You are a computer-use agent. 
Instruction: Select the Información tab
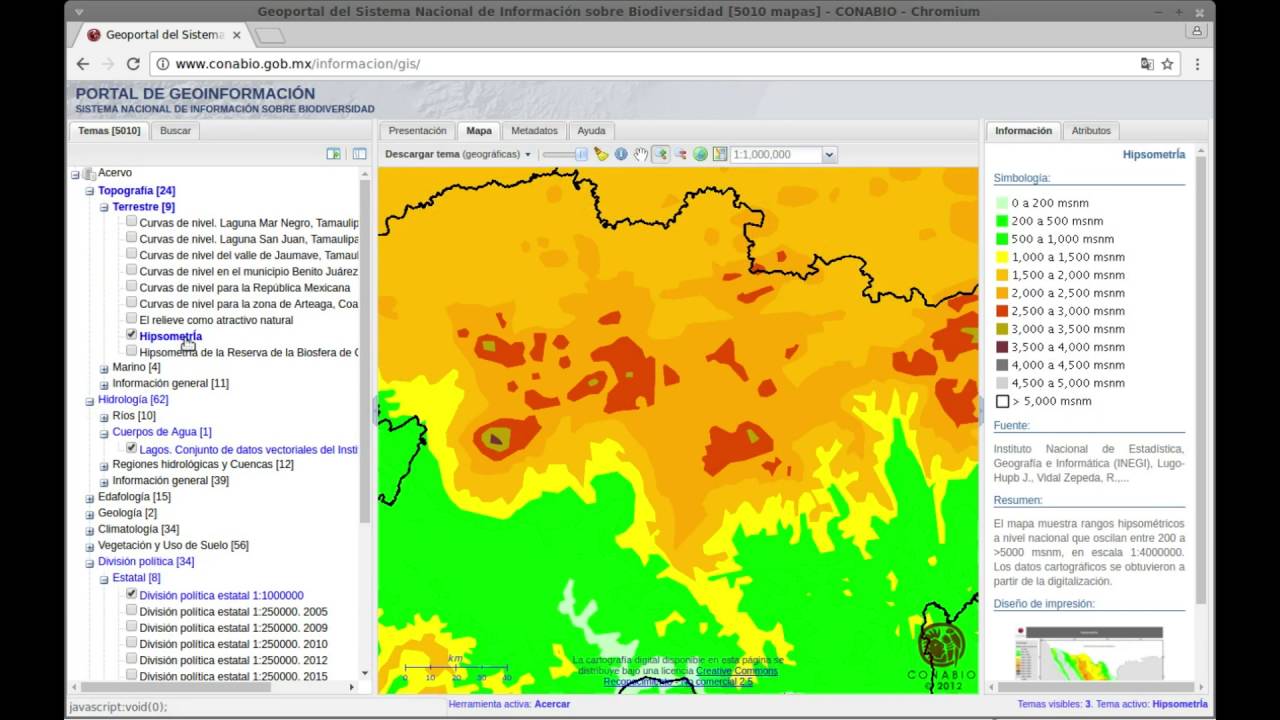[1023, 131]
